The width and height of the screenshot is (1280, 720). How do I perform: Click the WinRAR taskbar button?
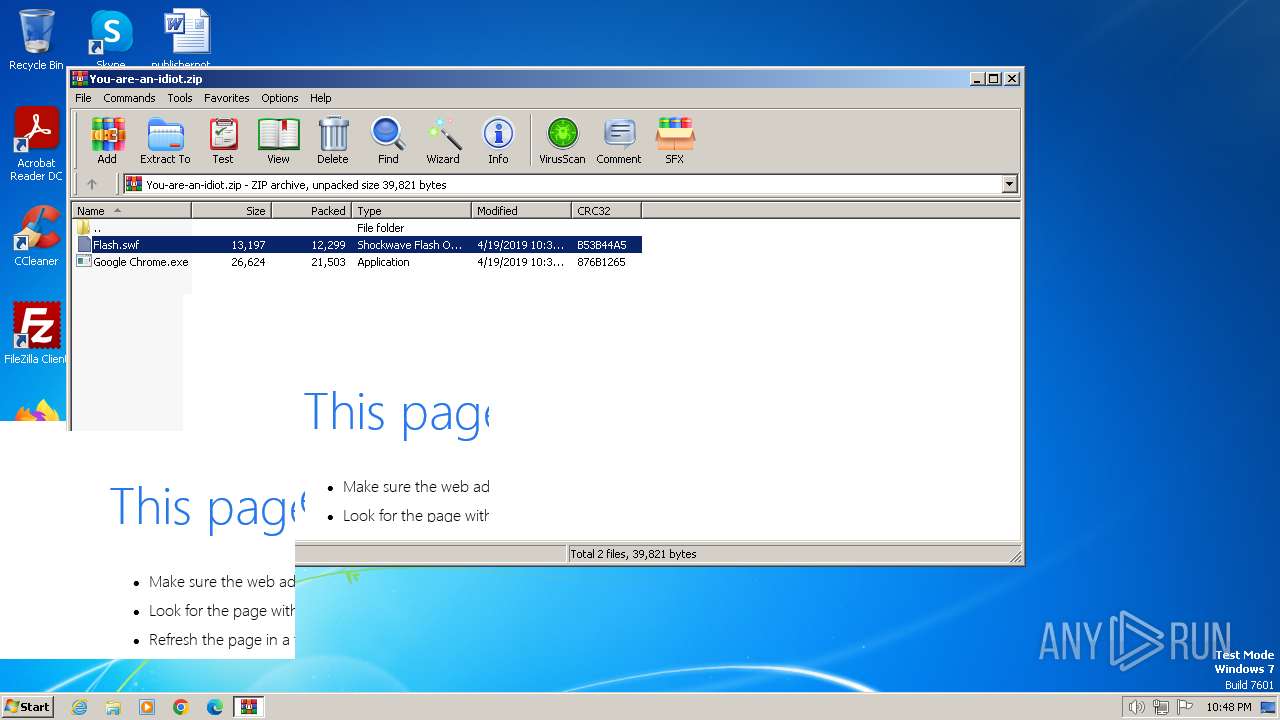pyautogui.click(x=248, y=707)
